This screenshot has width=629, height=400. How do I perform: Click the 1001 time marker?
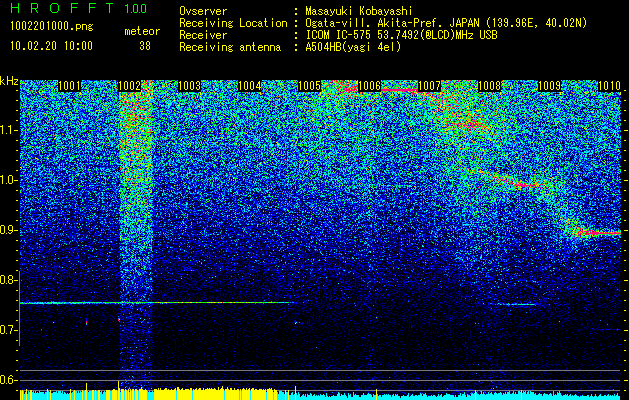[x=69, y=86]
